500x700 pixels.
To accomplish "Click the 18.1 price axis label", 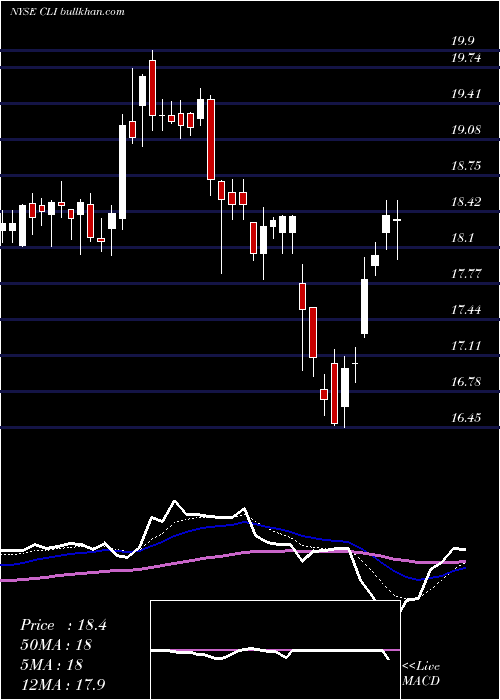I will (462, 238).
